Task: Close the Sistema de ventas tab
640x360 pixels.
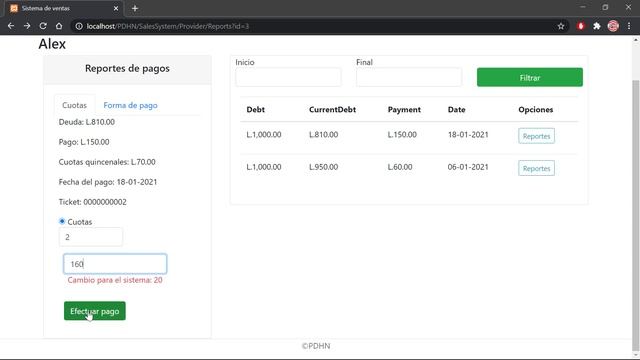Action: (x=116, y=8)
